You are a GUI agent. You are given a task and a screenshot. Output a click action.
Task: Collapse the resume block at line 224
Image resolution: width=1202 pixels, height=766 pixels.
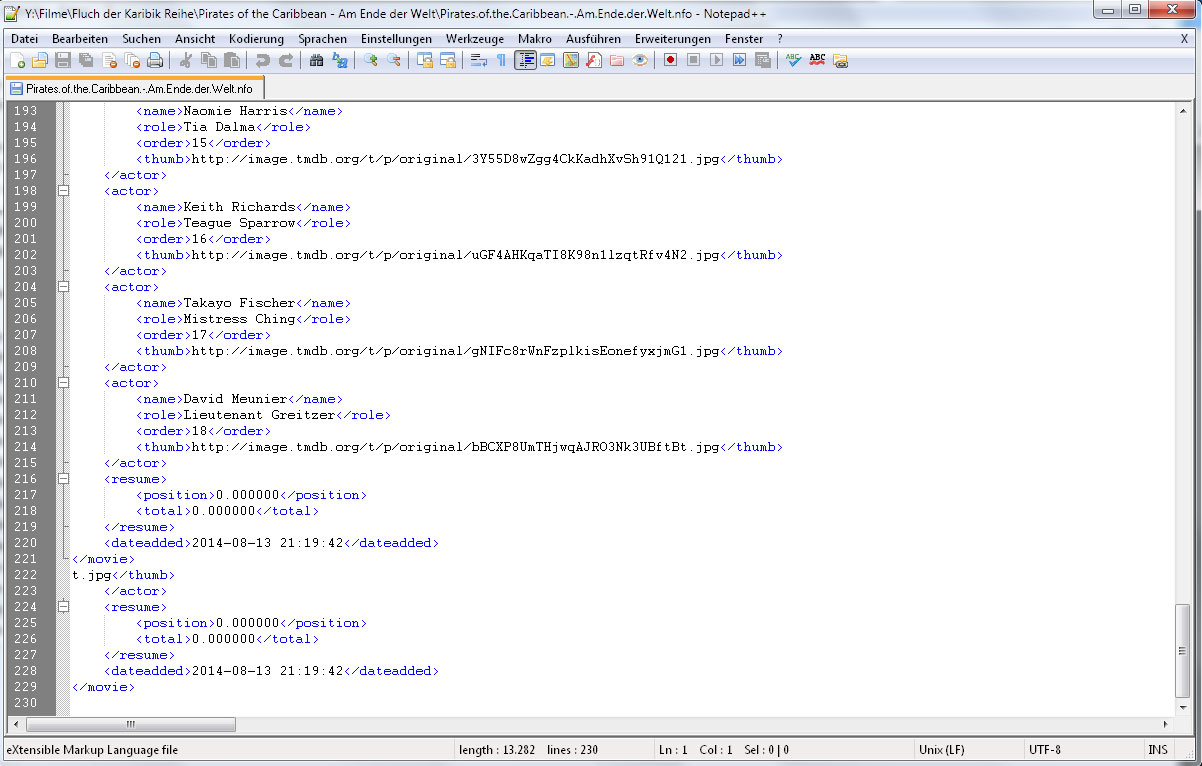[63, 607]
